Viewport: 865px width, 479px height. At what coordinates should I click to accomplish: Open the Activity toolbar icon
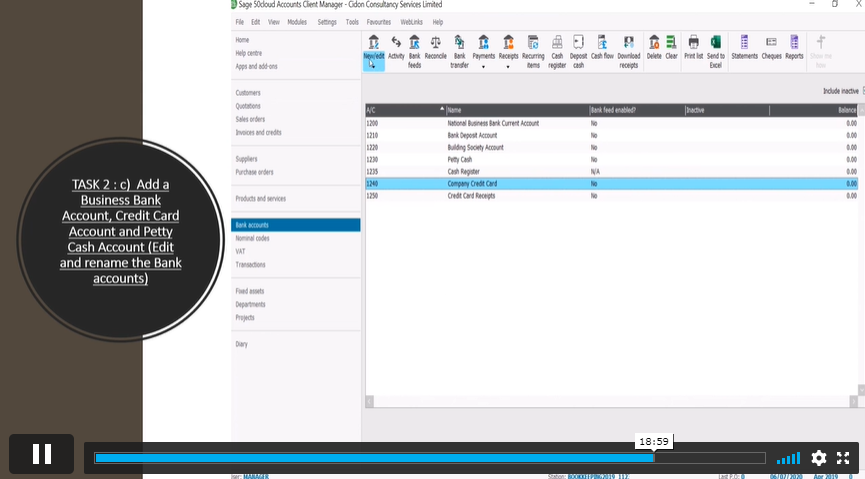point(396,42)
